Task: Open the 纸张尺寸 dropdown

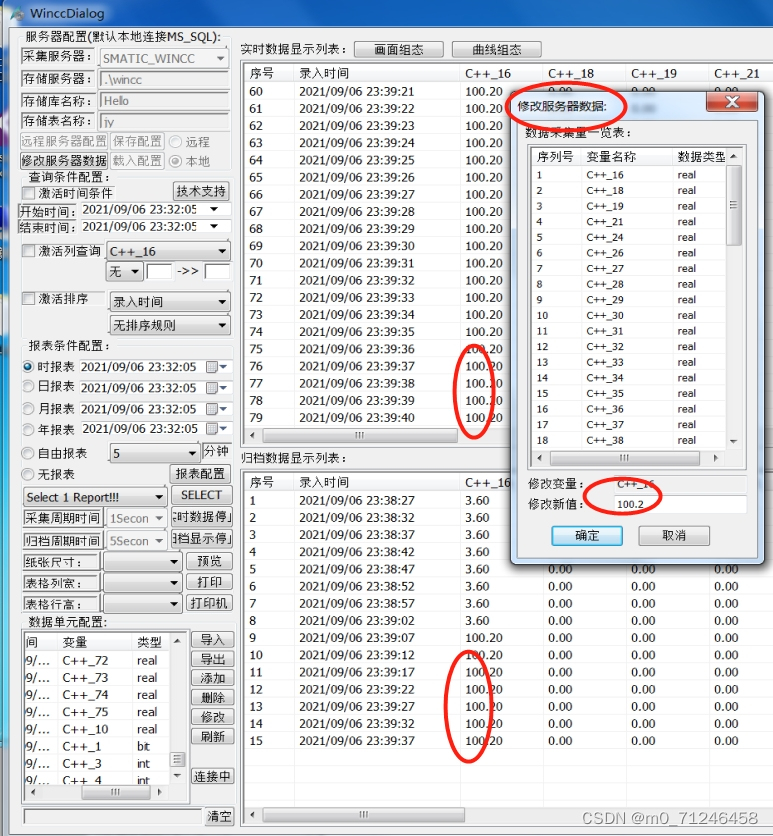Action: click(x=173, y=562)
